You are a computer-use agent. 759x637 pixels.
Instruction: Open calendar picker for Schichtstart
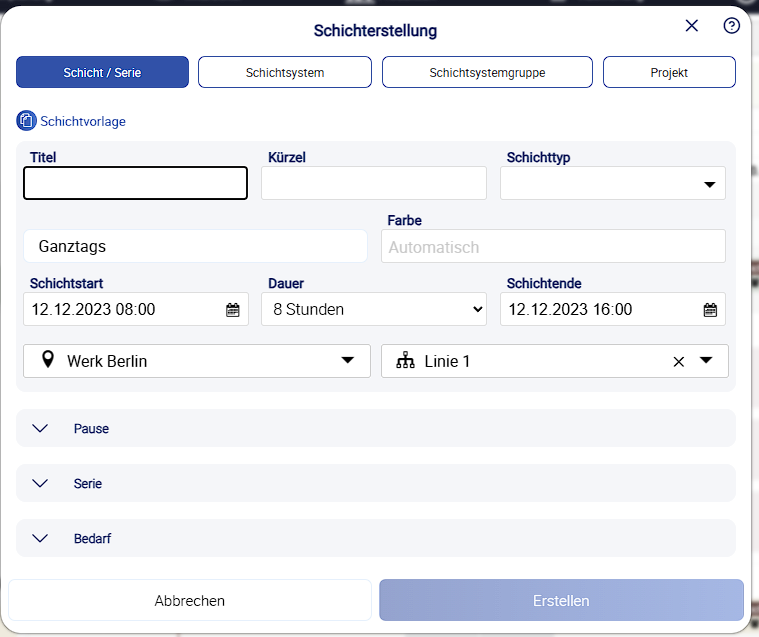[232, 310]
